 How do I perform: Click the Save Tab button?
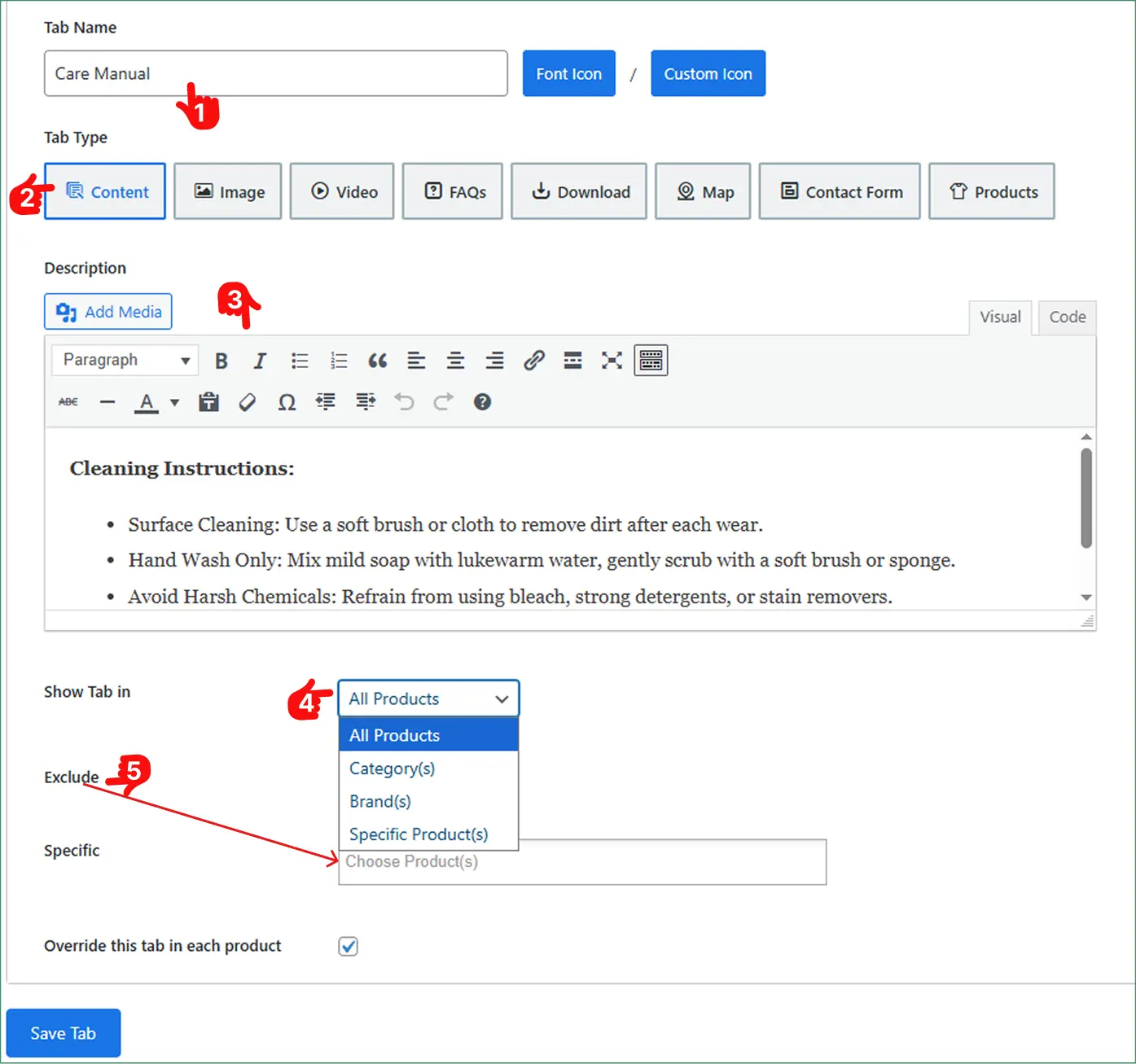click(64, 1033)
